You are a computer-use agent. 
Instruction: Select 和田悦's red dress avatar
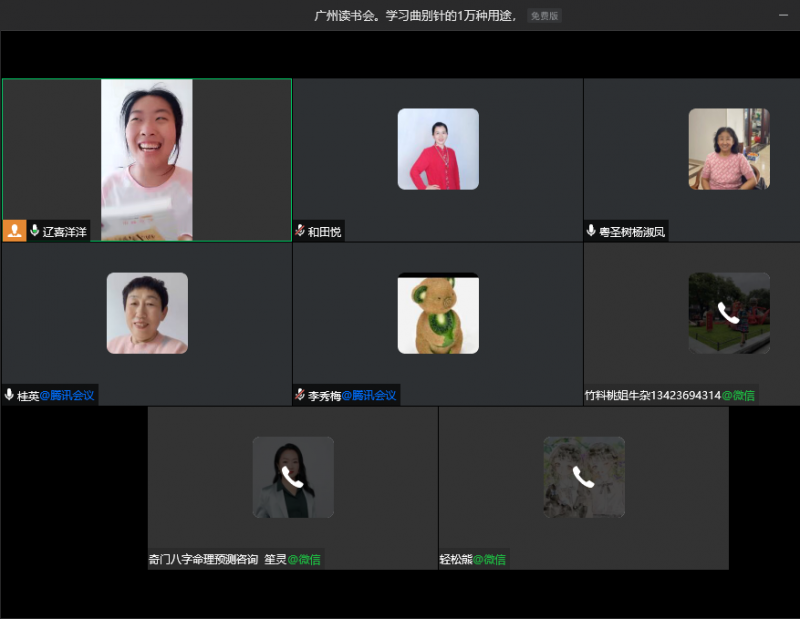click(x=438, y=149)
